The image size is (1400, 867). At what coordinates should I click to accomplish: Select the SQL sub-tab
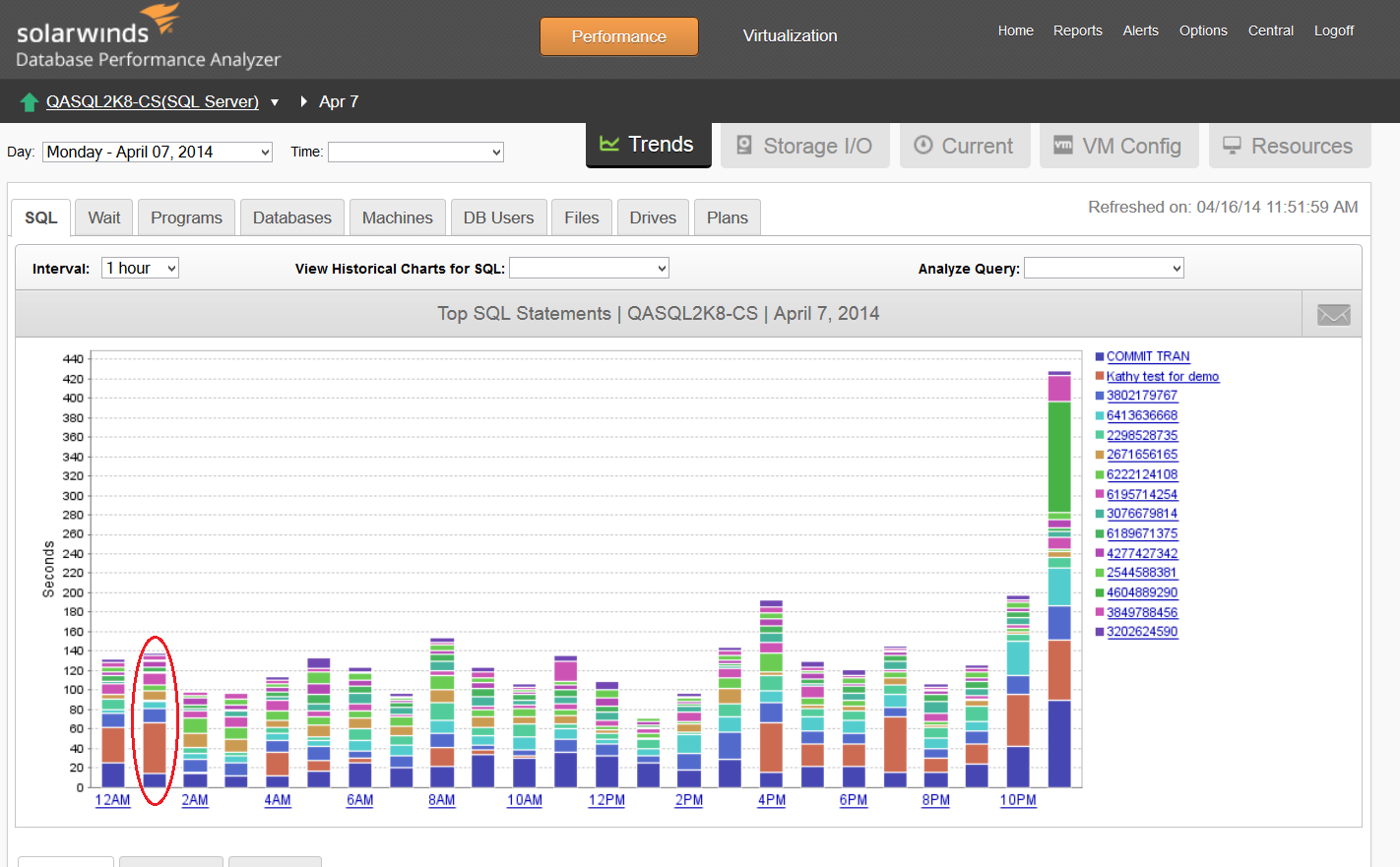coord(41,217)
